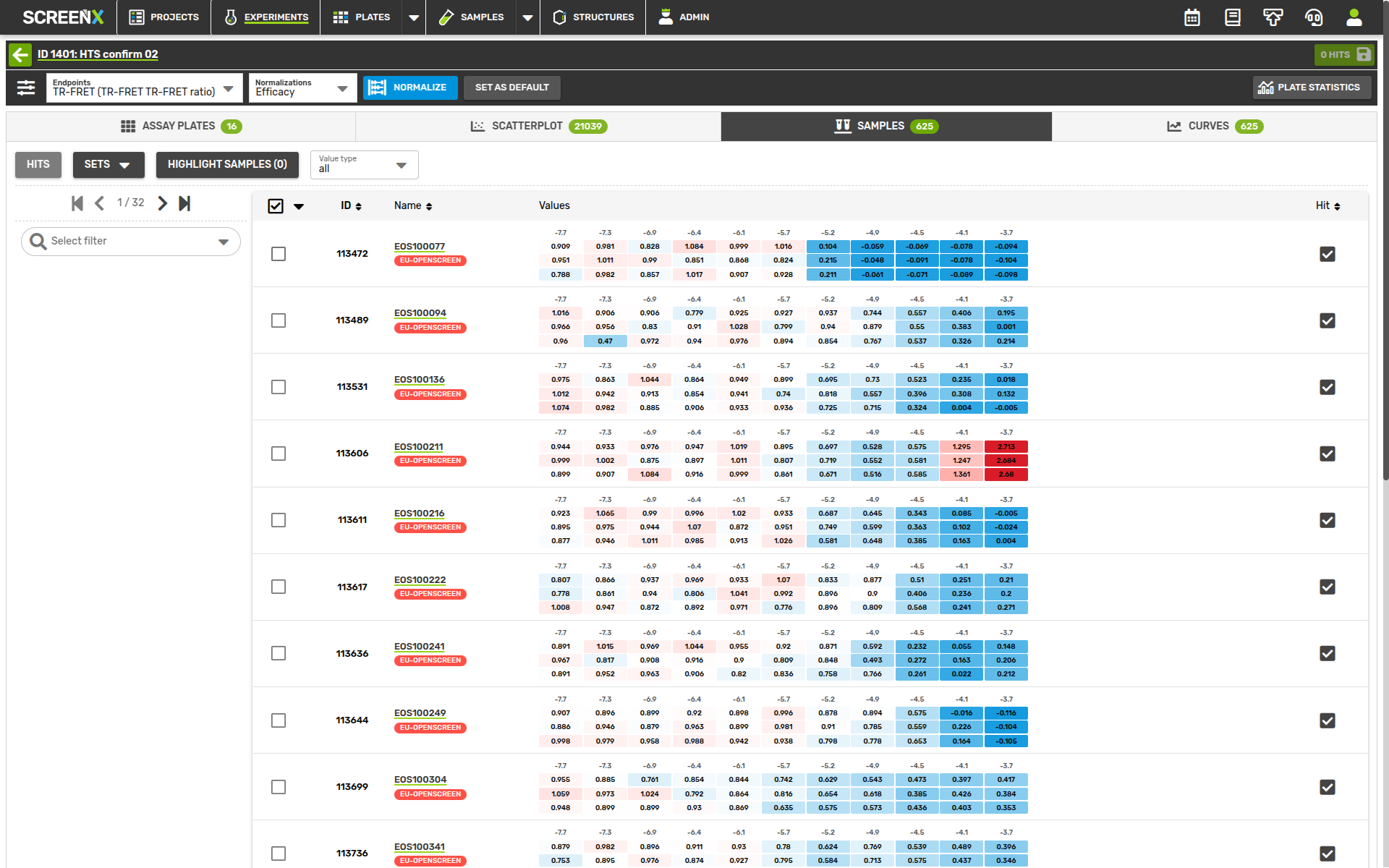Screen dimensions: 1389x868
Task: Click the user profile icon
Action: [1354, 17]
